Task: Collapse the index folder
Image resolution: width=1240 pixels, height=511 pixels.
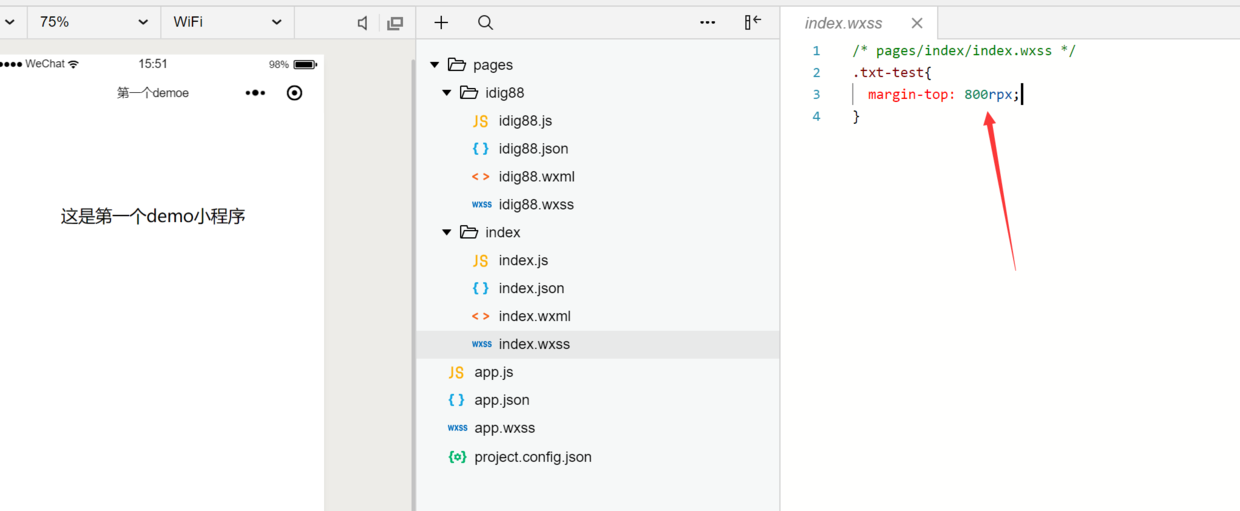Action: (x=447, y=233)
